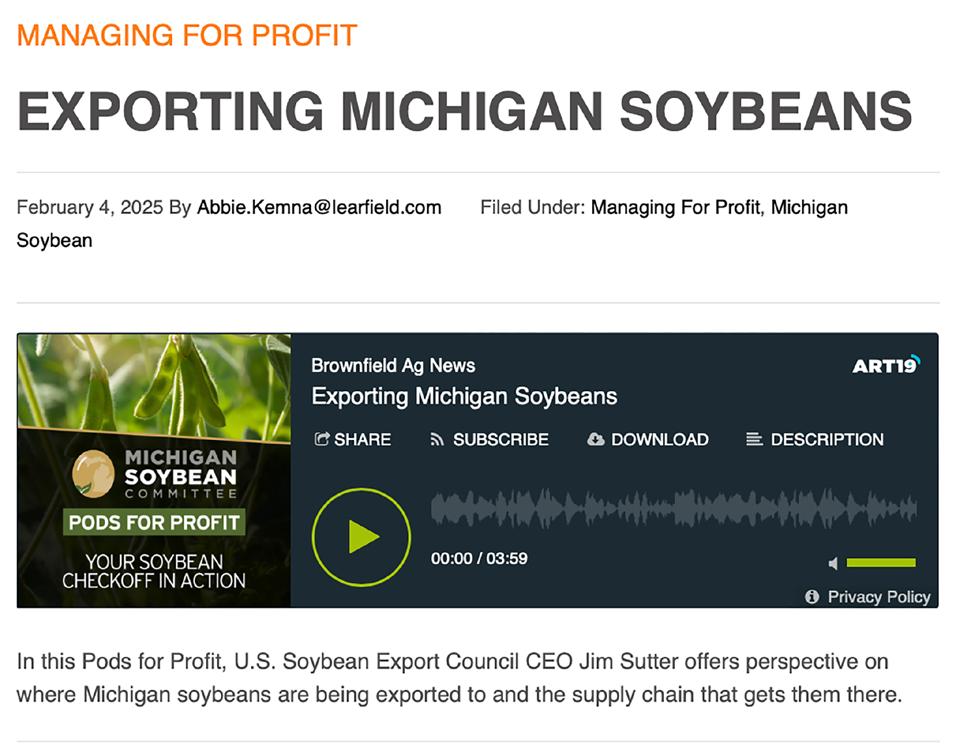
Task: Click the Brownfield Ag News show name
Action: [x=393, y=366]
